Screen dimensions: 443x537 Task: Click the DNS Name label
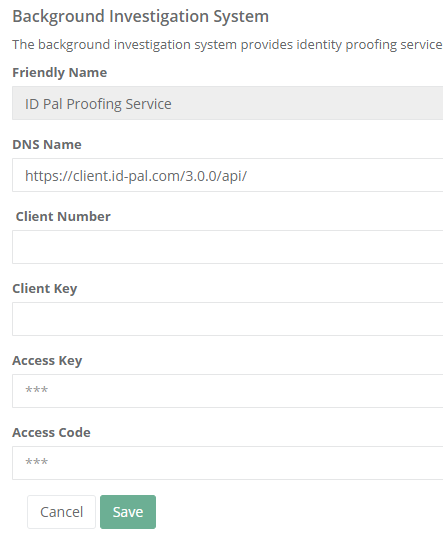click(x=47, y=145)
